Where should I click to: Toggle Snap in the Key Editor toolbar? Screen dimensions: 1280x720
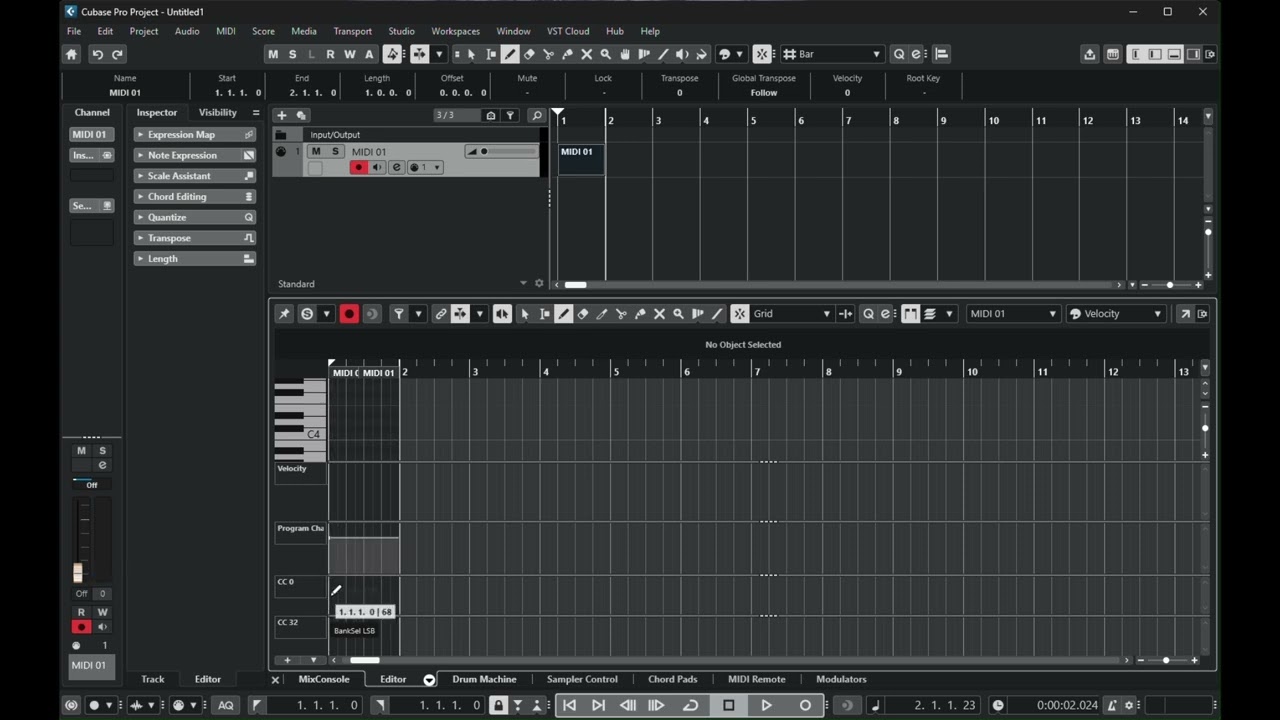click(740, 314)
